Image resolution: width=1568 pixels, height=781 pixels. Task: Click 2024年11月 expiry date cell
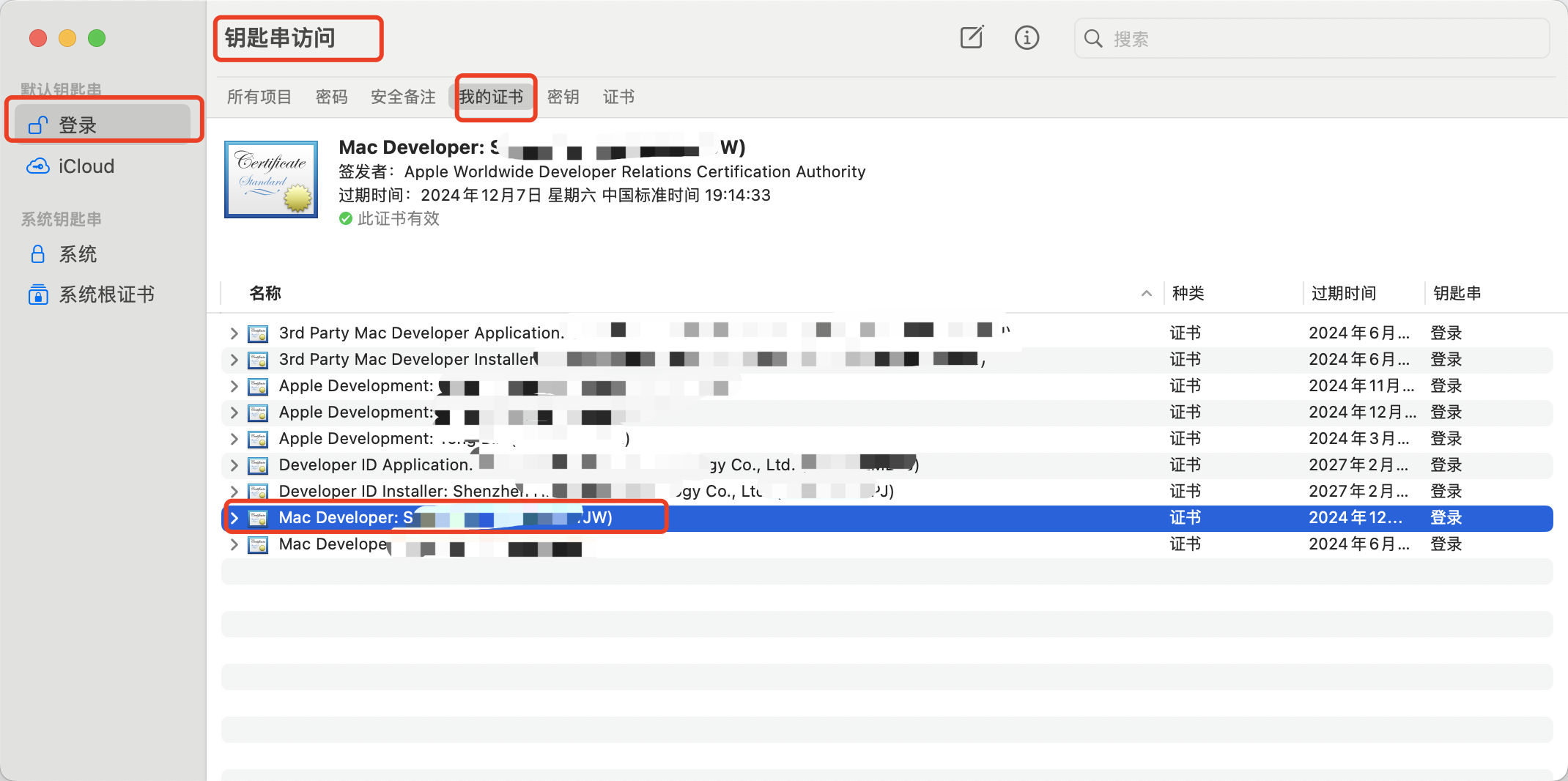pyautogui.click(x=1361, y=386)
